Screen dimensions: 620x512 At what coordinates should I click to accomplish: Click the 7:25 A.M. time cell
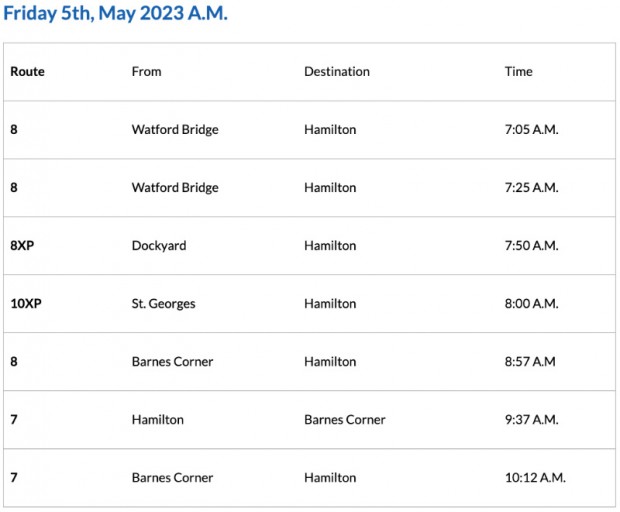531,188
